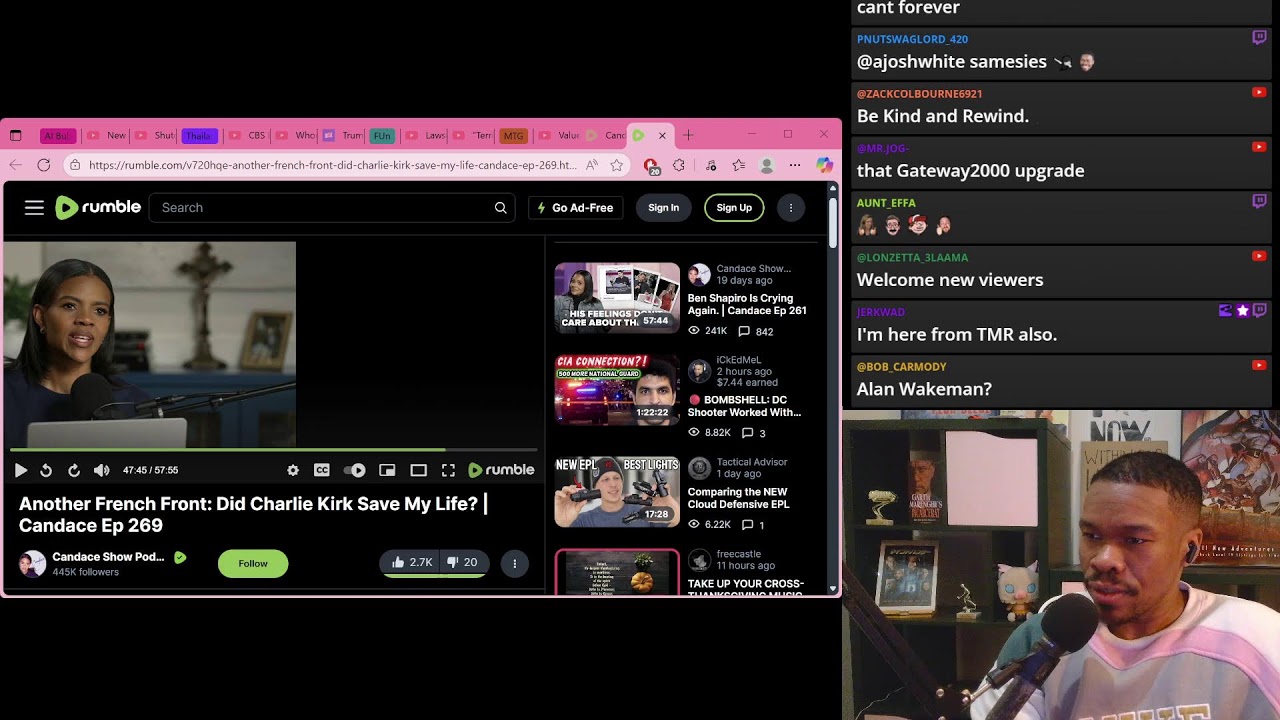
Task: Switch to the 'Shut' browser tab
Action: click(x=155, y=135)
